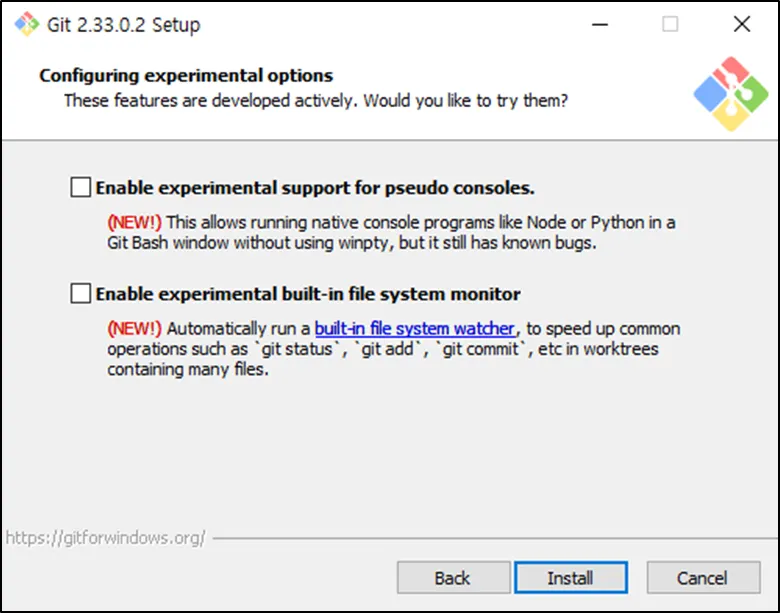
Task: Click the greyed-out maximize button
Action: [x=670, y=25]
